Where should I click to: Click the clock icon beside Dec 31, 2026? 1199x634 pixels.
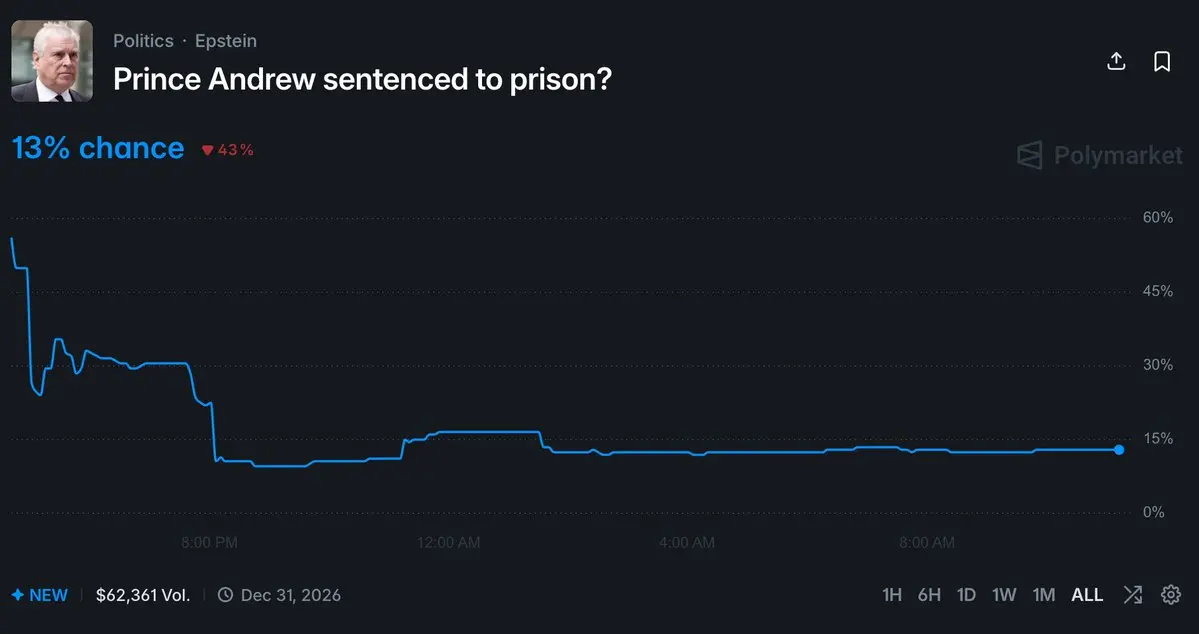tap(225, 594)
